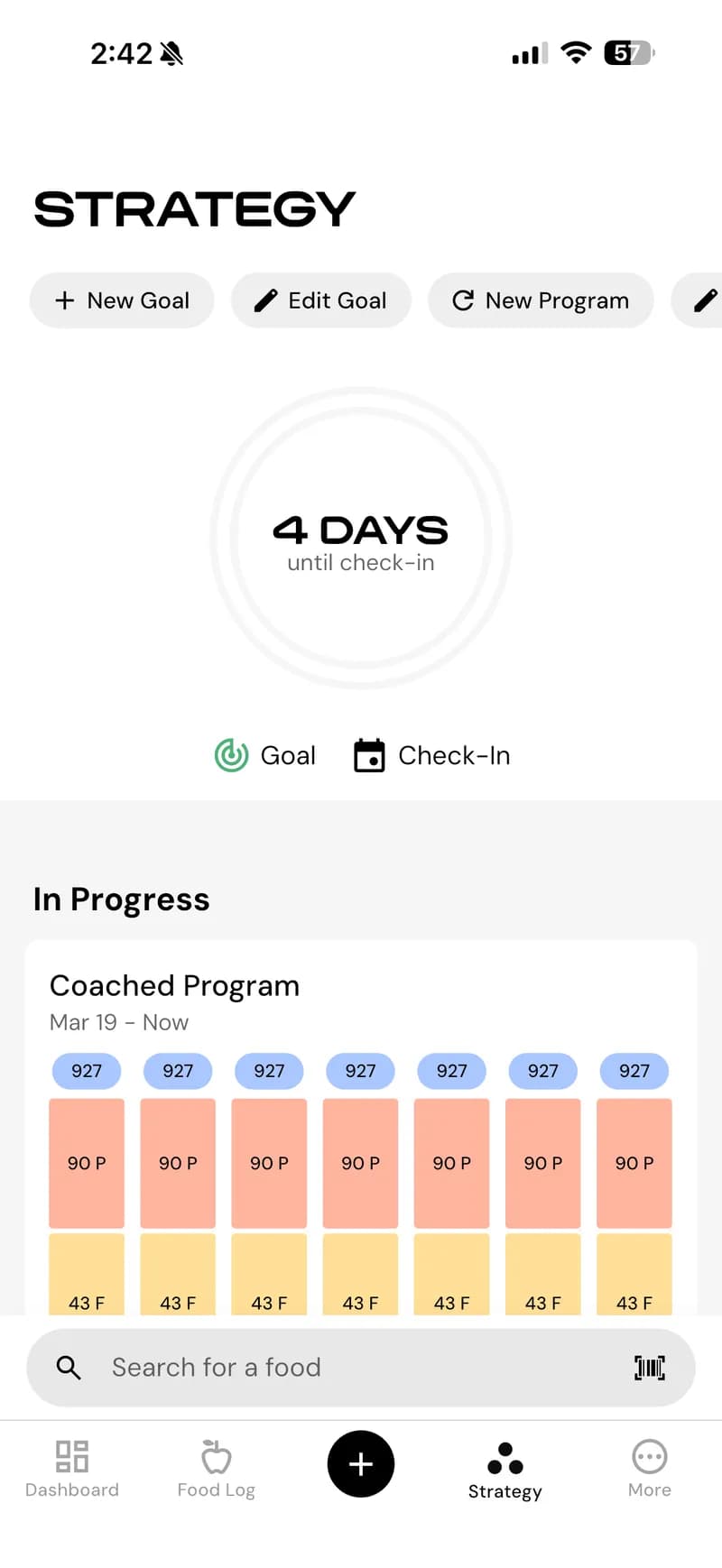
Task: Click the 4 DAYS check-in progress ring
Action: point(361,540)
